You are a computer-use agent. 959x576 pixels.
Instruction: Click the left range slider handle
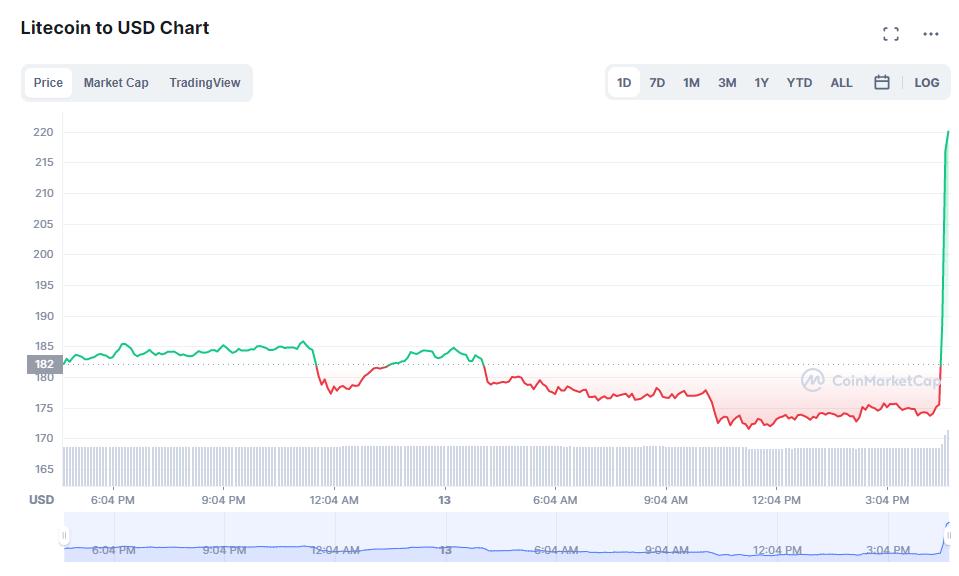point(65,536)
